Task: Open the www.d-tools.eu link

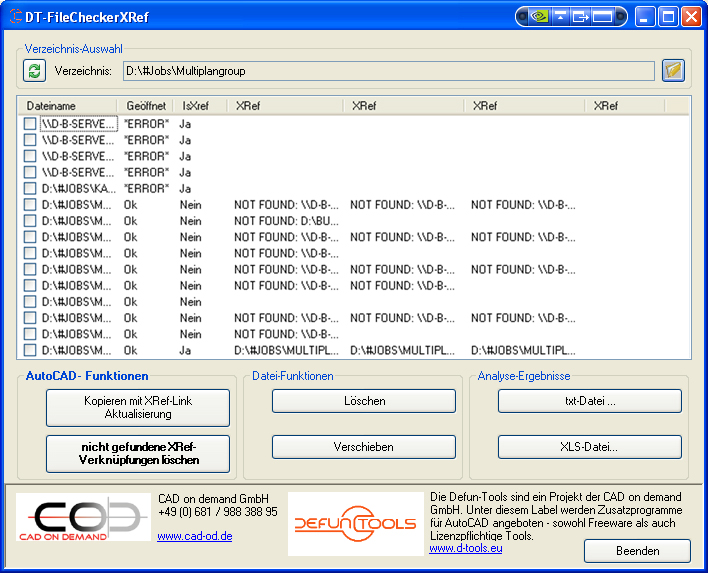Action: coord(466,548)
